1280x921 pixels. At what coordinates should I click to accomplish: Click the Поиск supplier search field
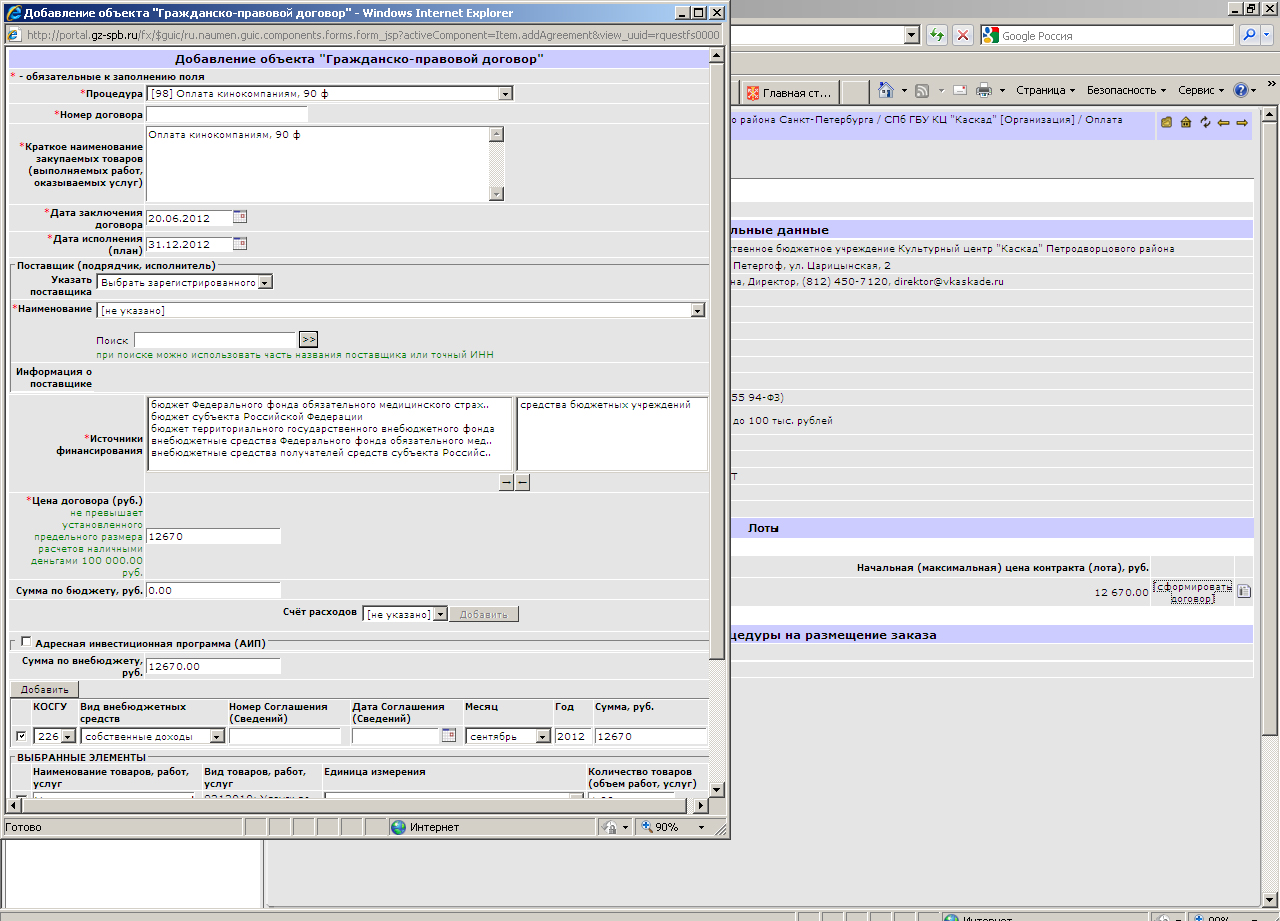click(x=215, y=340)
